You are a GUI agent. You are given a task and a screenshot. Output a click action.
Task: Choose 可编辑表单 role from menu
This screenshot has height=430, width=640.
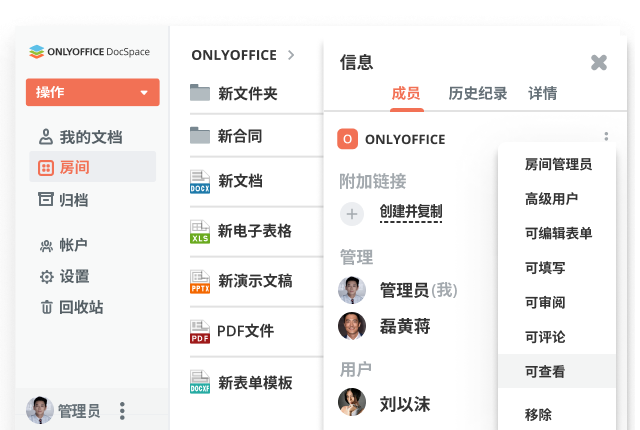557,233
